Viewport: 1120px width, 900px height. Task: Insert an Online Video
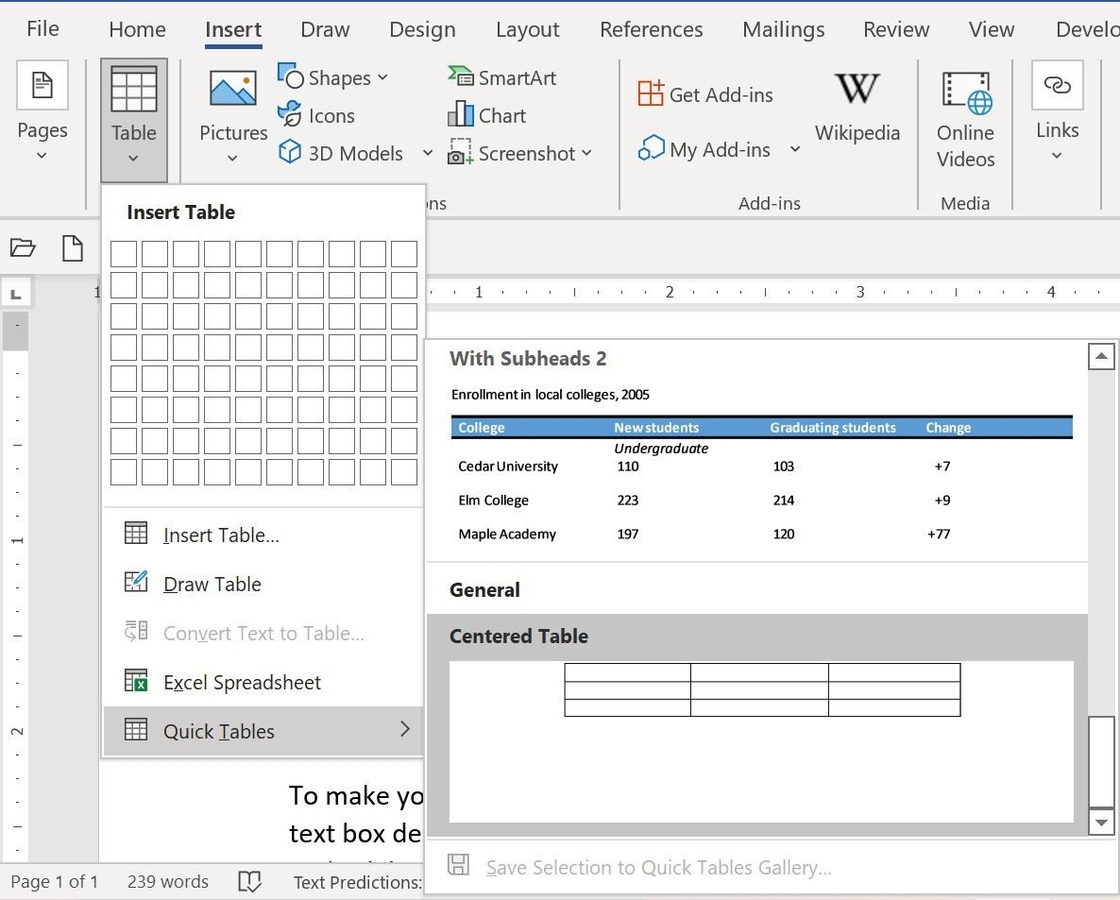click(x=964, y=113)
